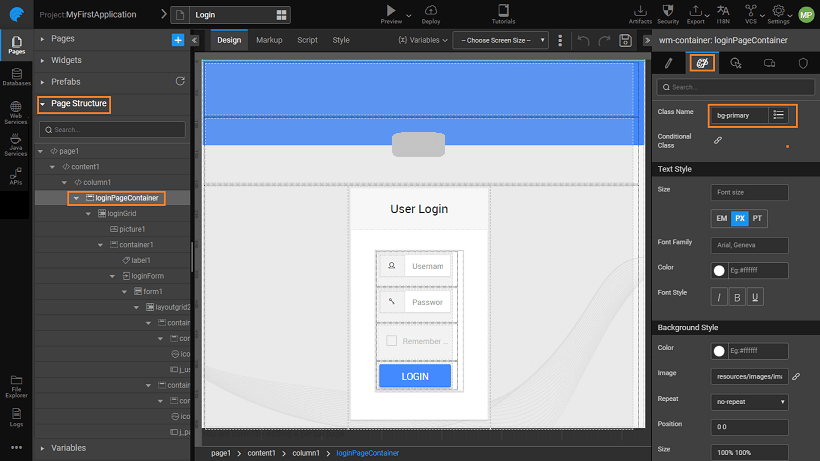The width and height of the screenshot is (820, 461).
Task: Click the text Color swatch circle
Action: [718, 270]
